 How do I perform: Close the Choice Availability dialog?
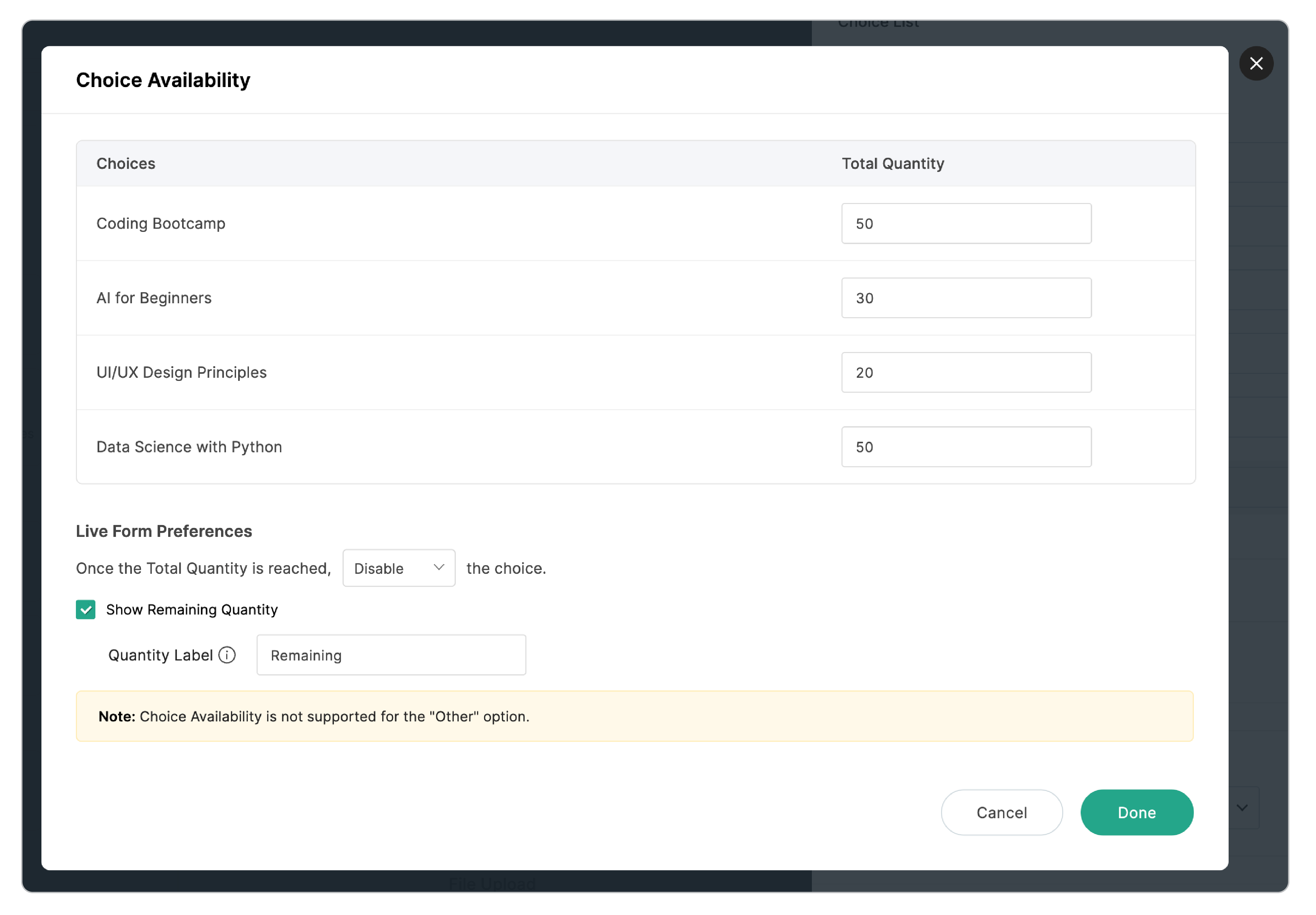tap(1256, 63)
